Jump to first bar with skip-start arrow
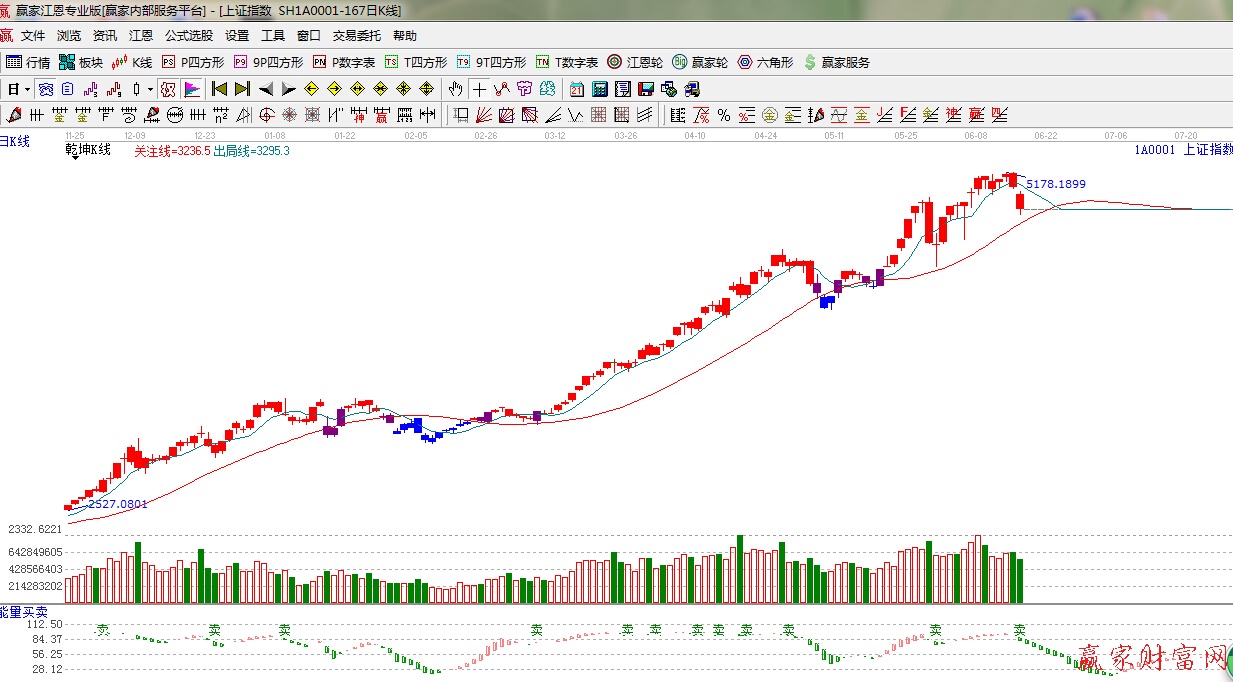The height and width of the screenshot is (682, 1233). pyautogui.click(x=219, y=89)
